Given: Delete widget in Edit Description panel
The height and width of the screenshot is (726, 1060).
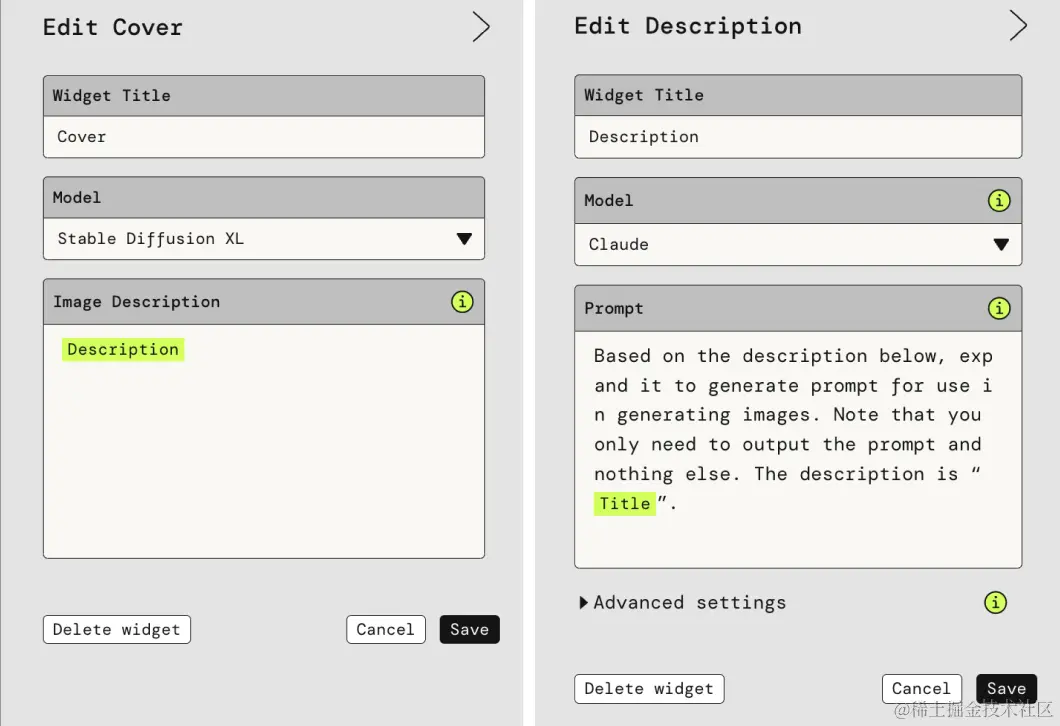Looking at the screenshot, I should (x=649, y=689).
